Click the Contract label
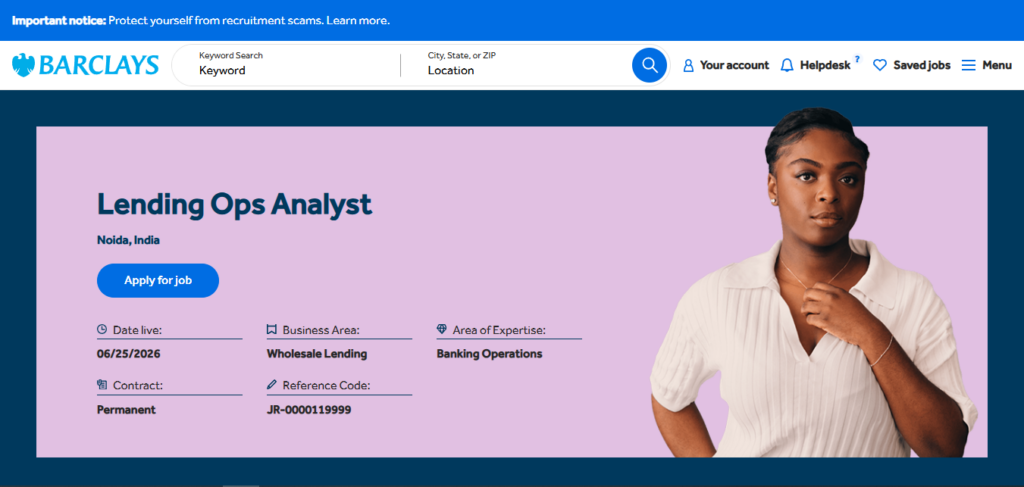1024x487 pixels. pos(138,386)
